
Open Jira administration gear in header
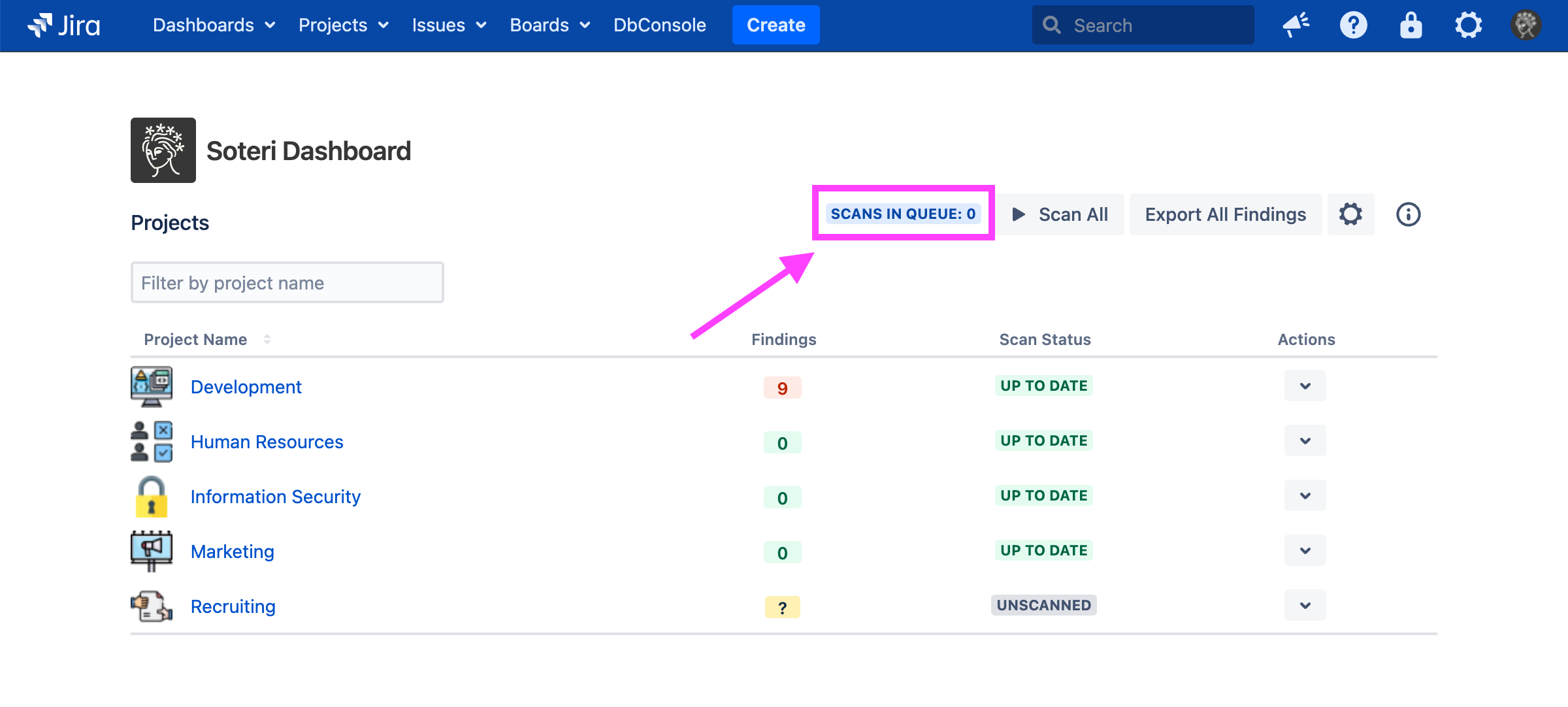tap(1468, 25)
